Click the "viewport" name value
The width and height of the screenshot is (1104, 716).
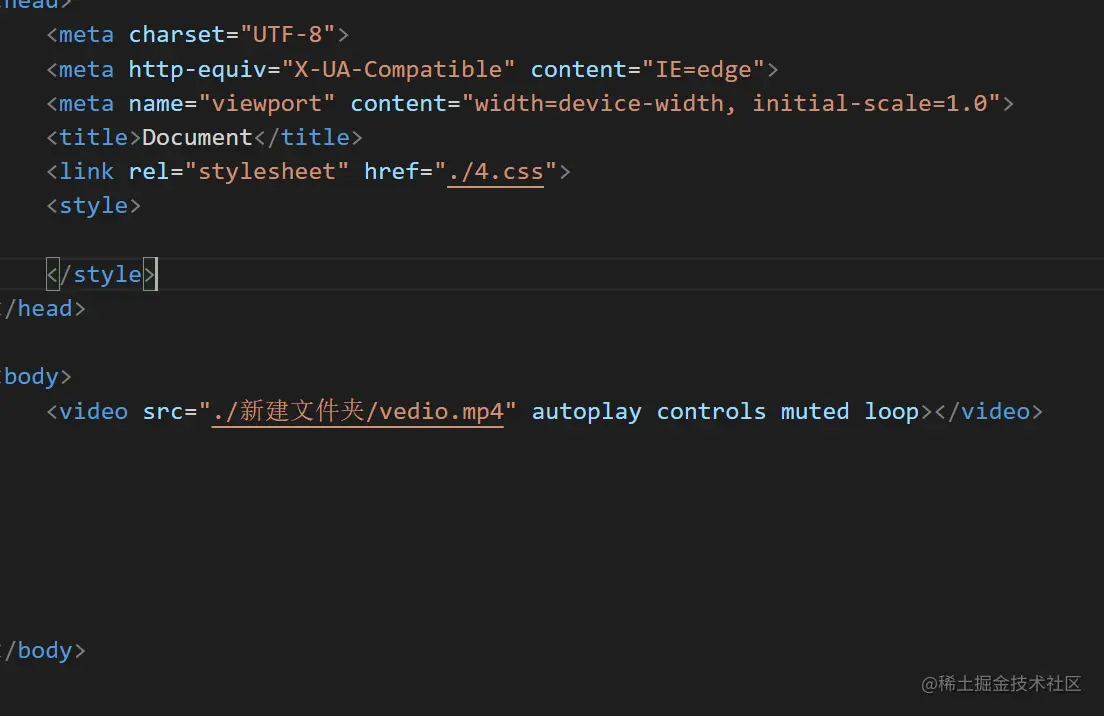(x=267, y=103)
